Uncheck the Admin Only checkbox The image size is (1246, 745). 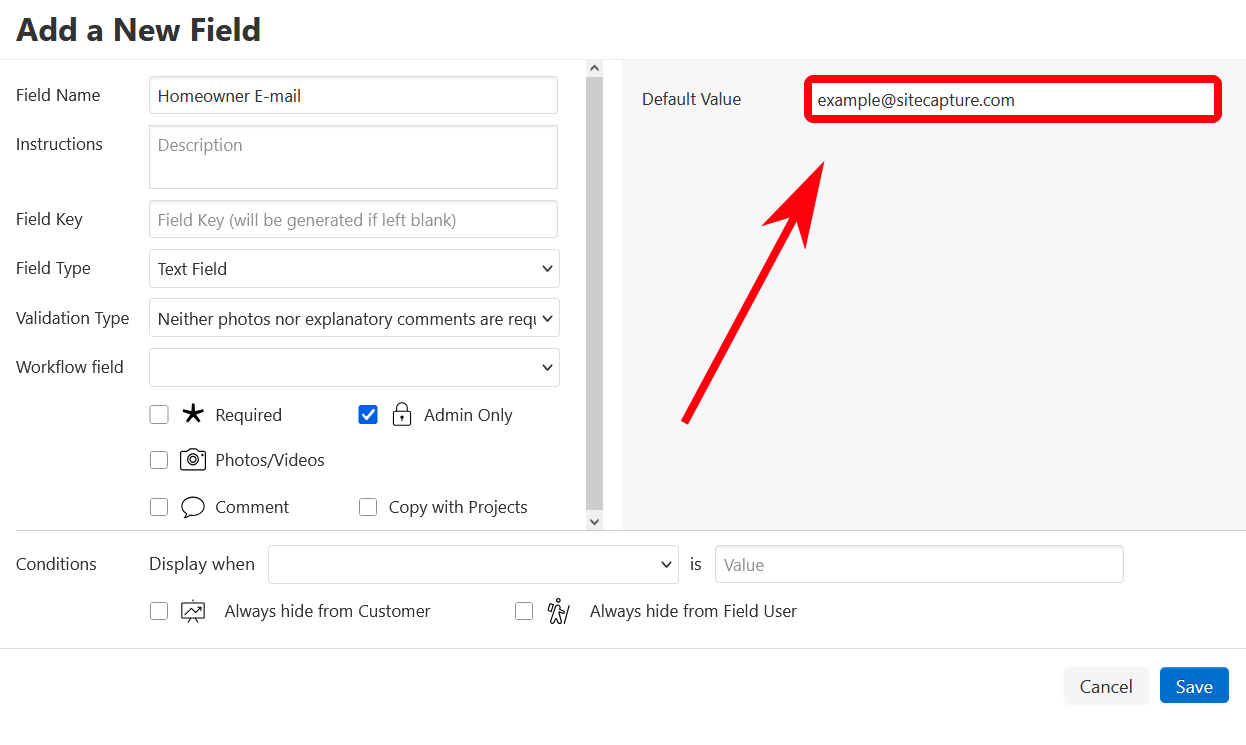coord(368,415)
